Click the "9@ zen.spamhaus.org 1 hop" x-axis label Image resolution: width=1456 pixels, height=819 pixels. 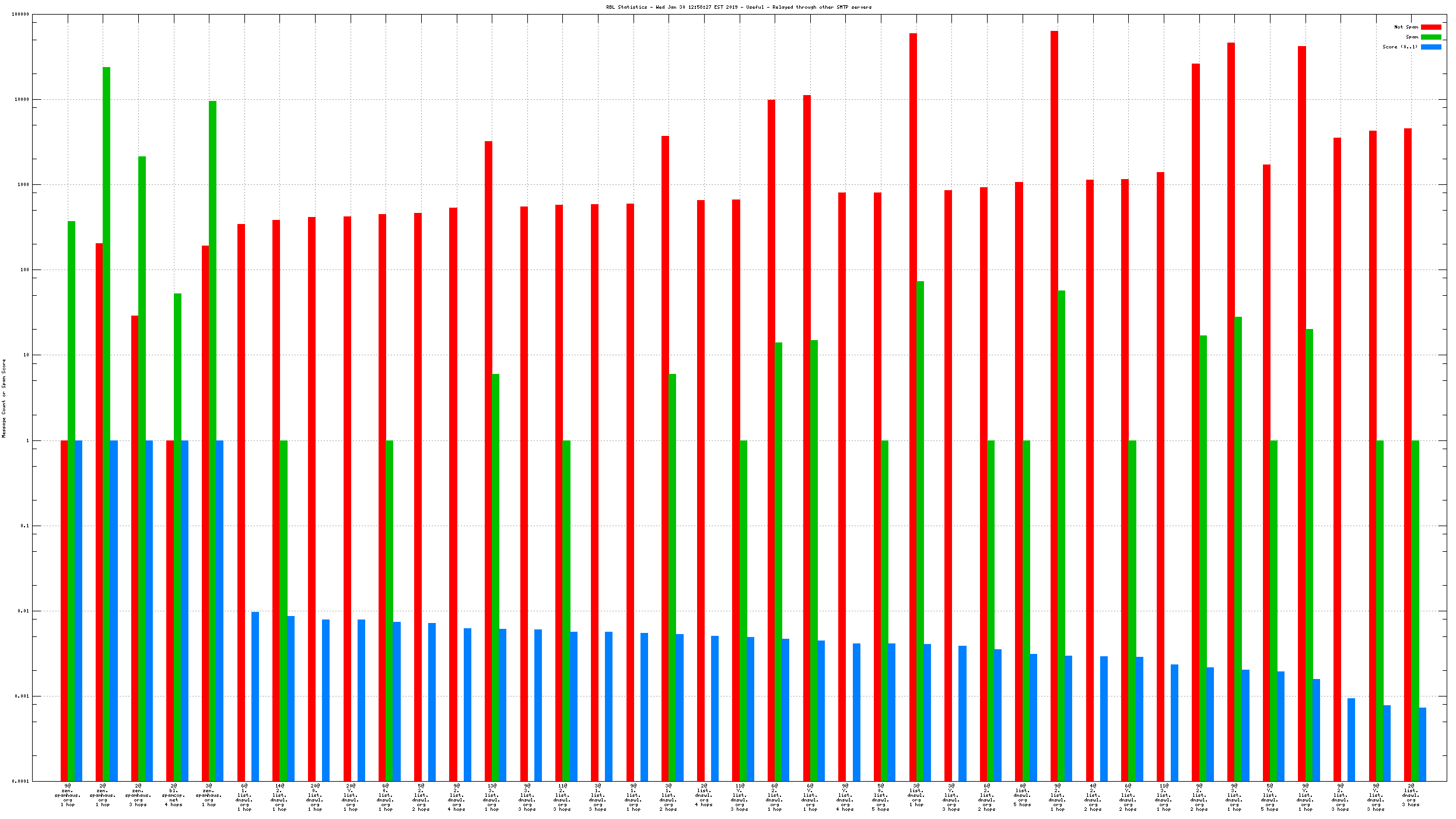pos(68,795)
